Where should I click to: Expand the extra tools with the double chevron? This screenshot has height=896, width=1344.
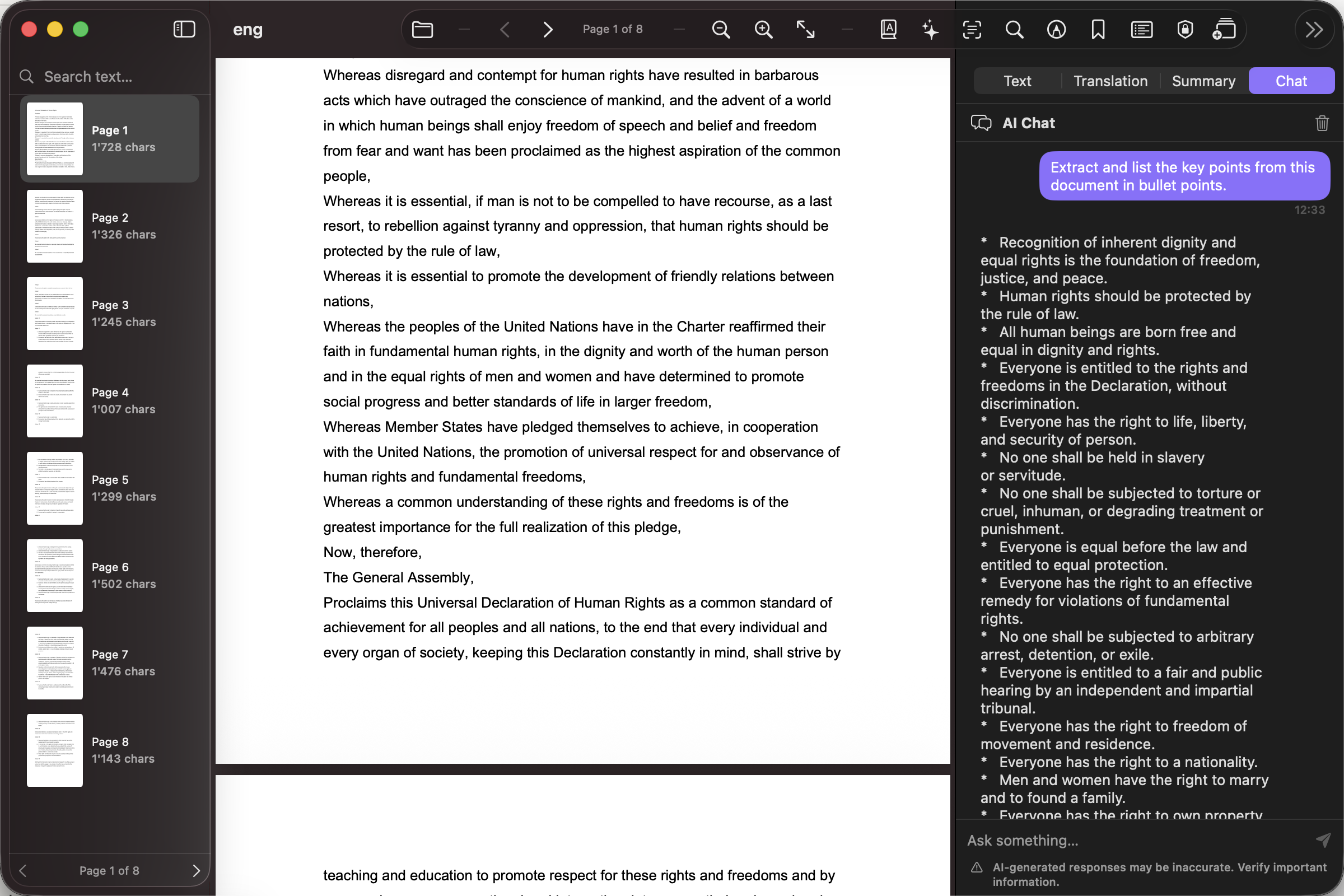tap(1314, 29)
